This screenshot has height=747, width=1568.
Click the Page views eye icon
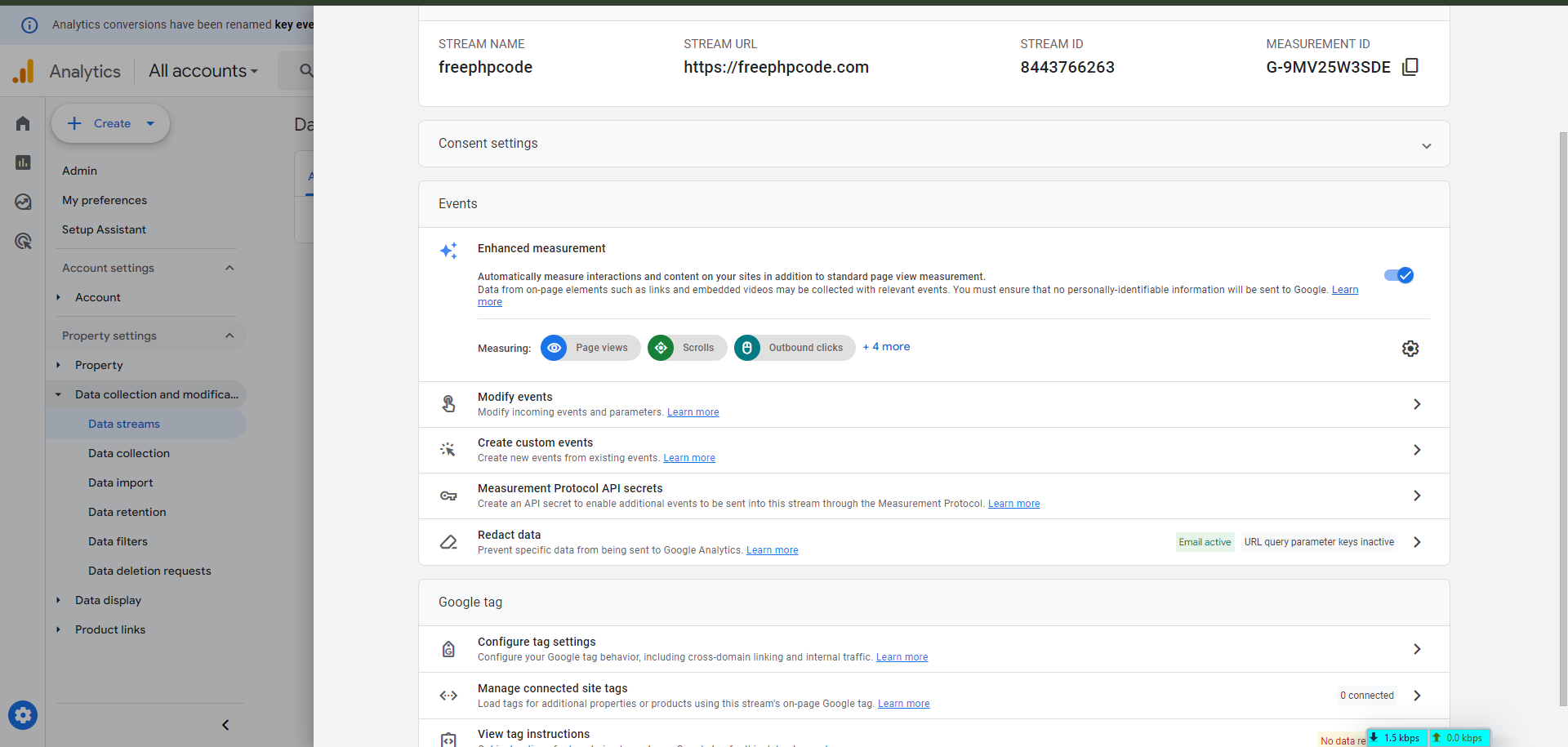554,348
